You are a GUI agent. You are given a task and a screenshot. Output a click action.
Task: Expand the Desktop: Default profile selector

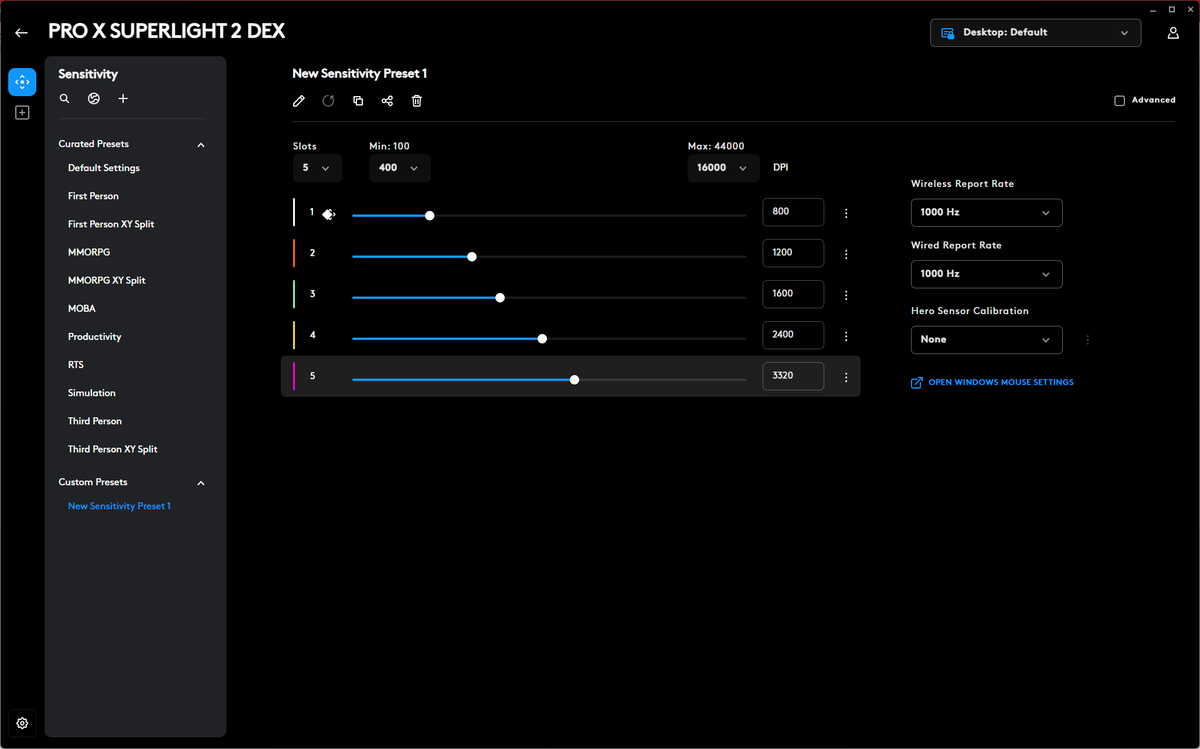[x=1035, y=32]
